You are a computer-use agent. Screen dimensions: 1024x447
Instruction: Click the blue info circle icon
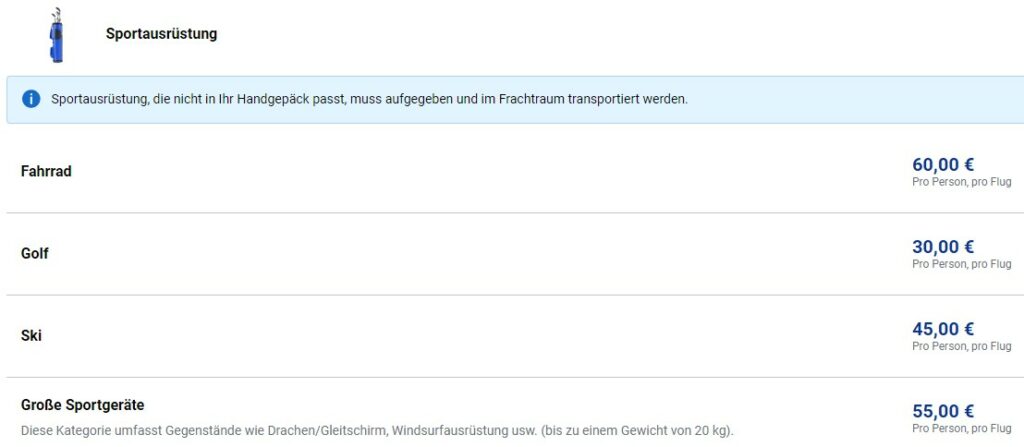(x=31, y=99)
